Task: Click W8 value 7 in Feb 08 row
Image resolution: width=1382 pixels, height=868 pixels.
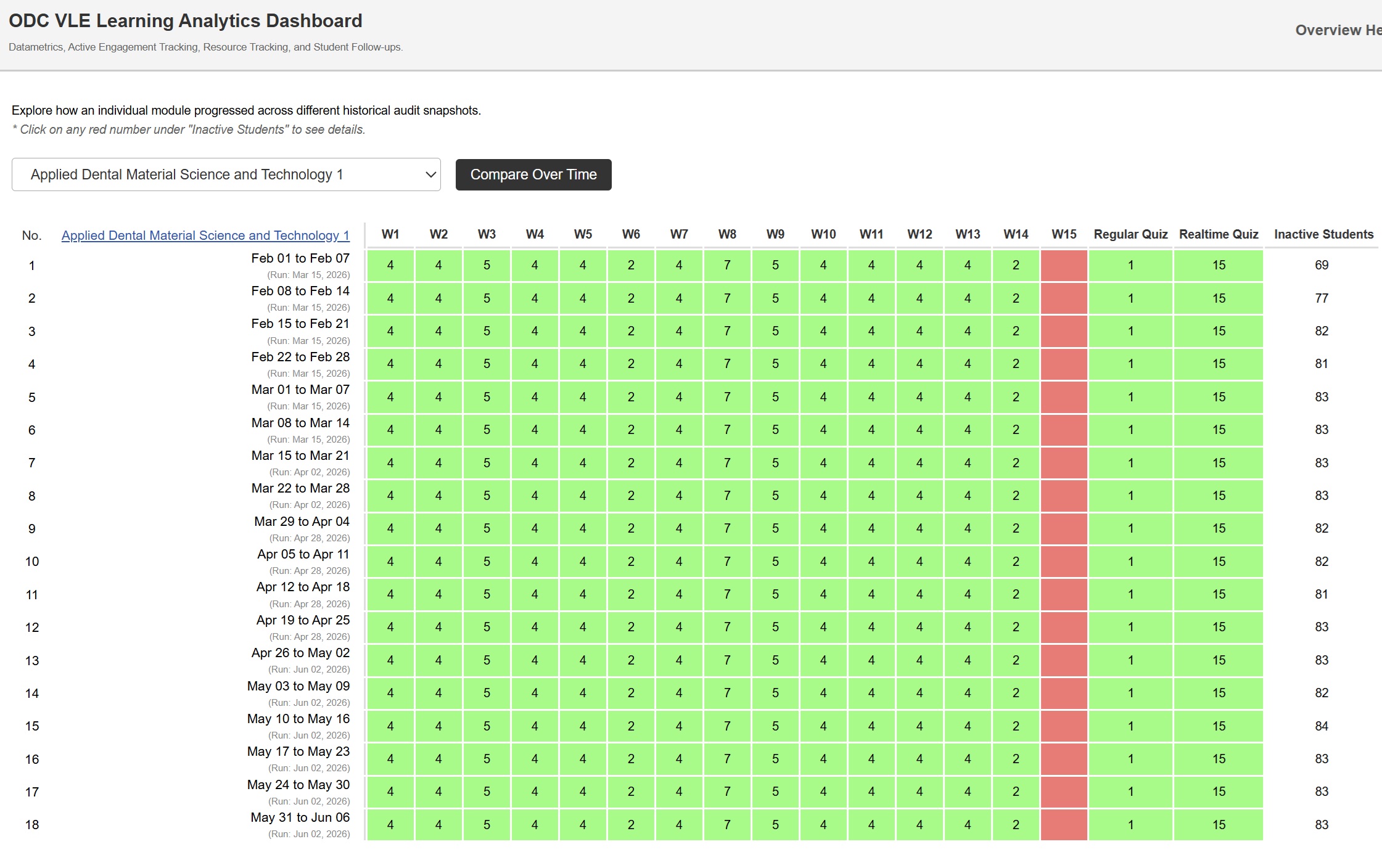Action: pos(727,298)
